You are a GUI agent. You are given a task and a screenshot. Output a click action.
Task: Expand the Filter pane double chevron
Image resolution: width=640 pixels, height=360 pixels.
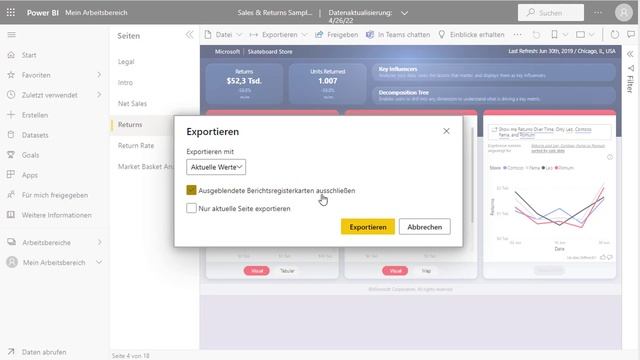630,54
